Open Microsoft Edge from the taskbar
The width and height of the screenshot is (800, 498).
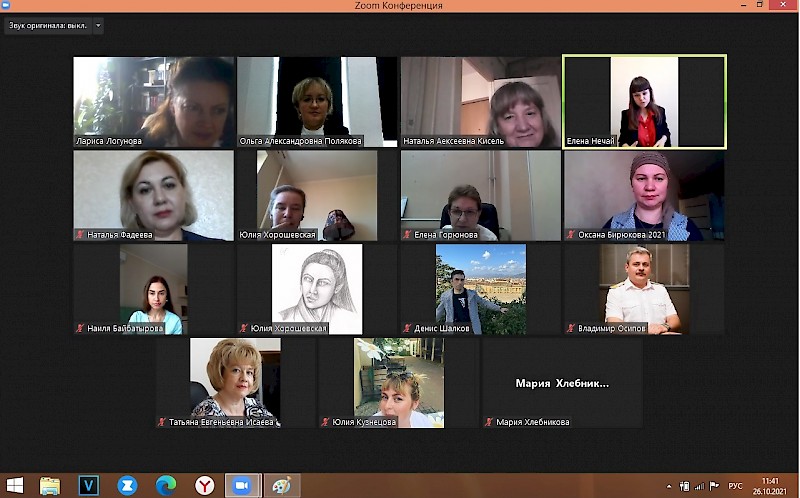click(166, 485)
